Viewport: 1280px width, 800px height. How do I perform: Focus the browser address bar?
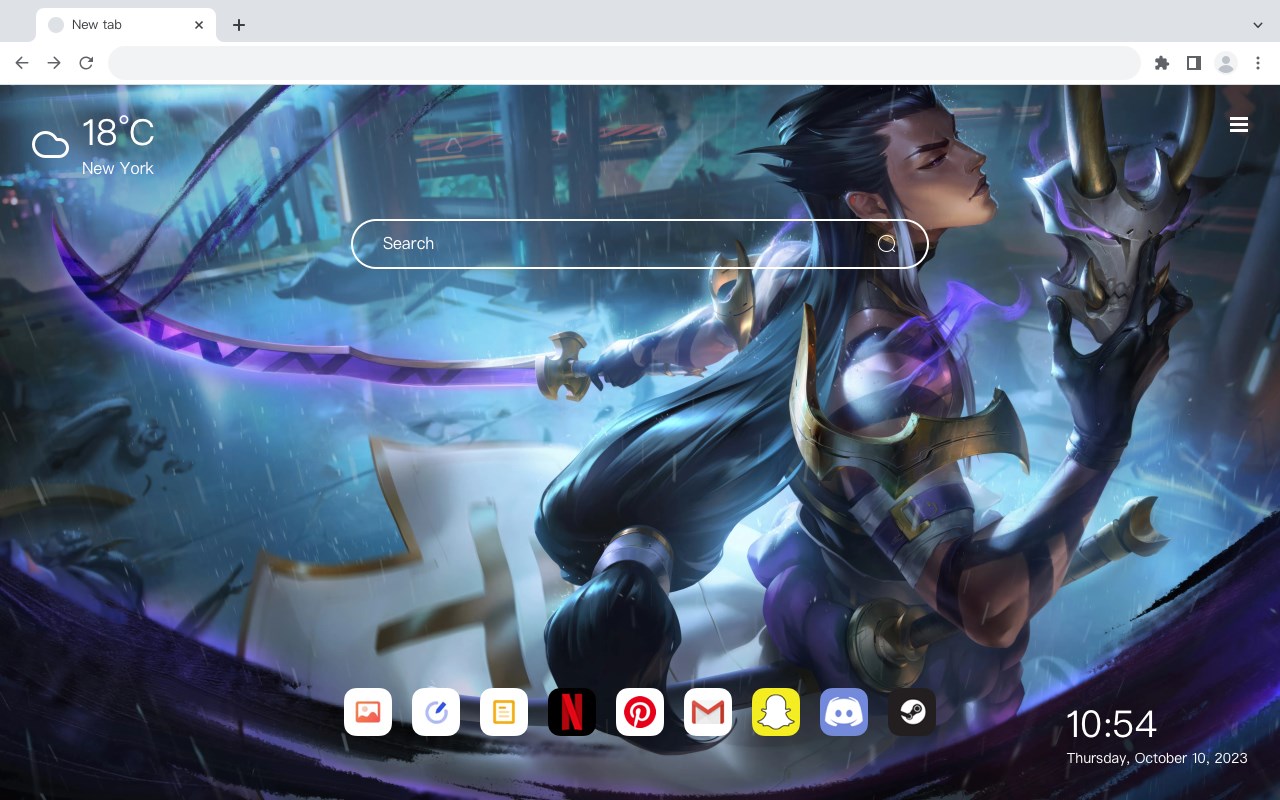[624, 63]
